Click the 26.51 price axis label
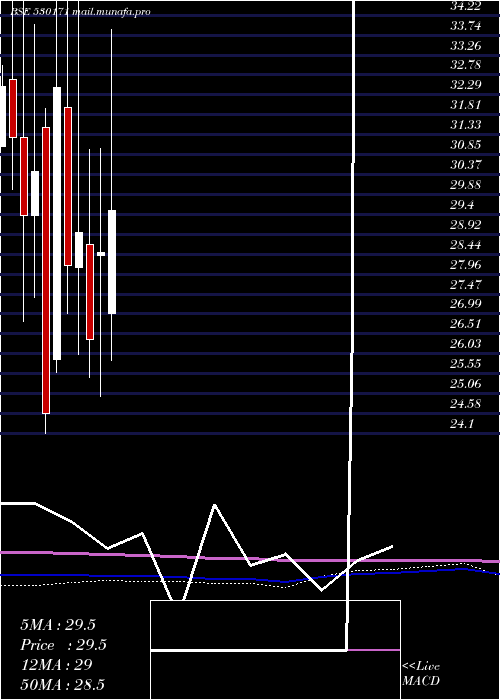The width and height of the screenshot is (500, 700). point(466,324)
